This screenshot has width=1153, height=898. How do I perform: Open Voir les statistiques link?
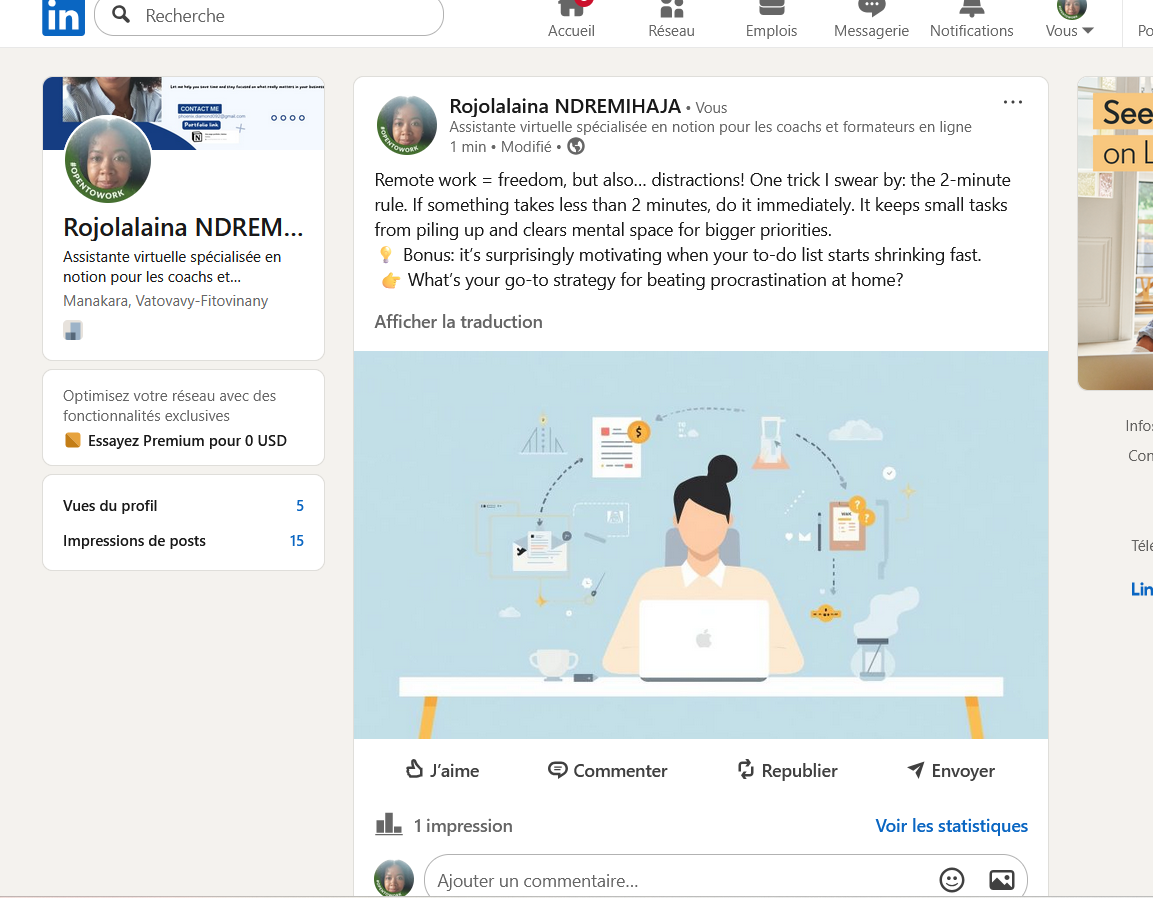click(x=951, y=826)
